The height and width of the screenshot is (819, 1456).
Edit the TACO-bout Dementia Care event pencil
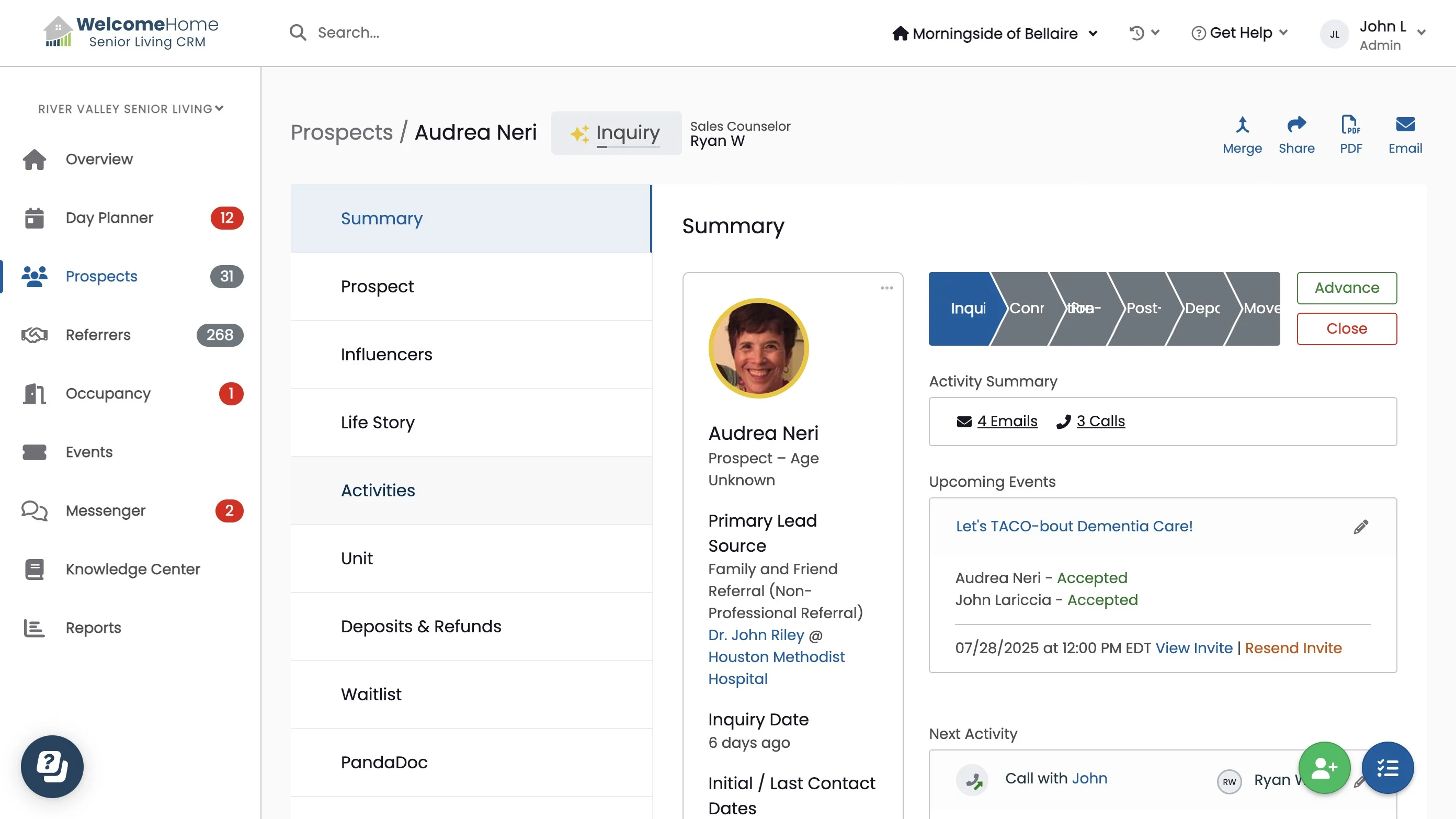pos(1360,527)
